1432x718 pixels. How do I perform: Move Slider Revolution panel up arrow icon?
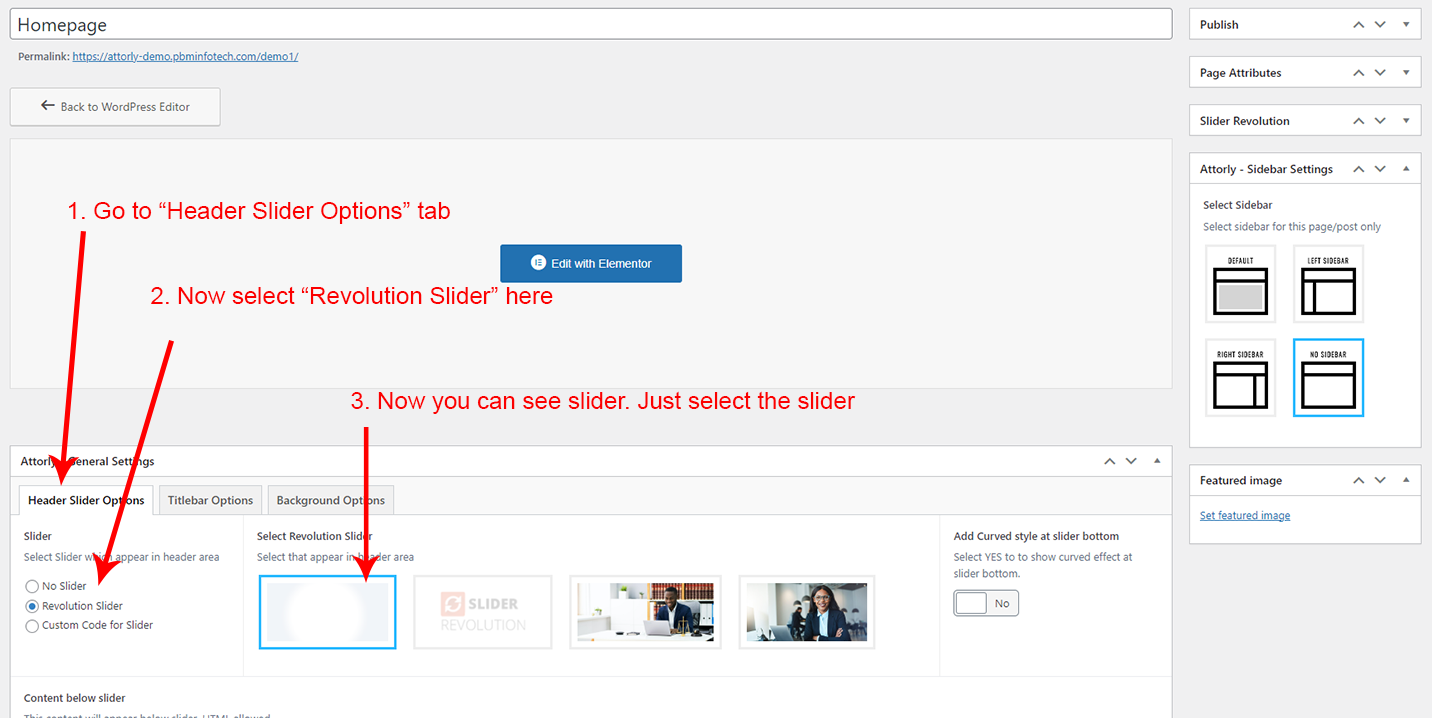1359,120
